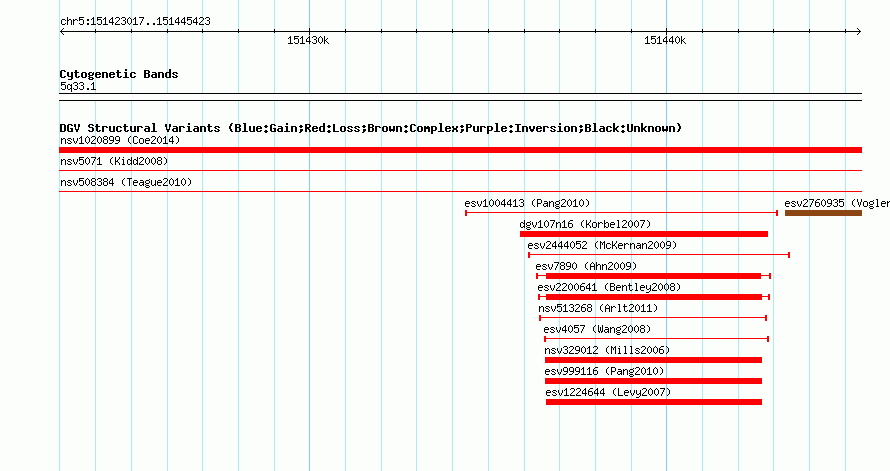Click the thin nsv513268 variant line
The height and width of the screenshot is (471, 890).
point(653,318)
